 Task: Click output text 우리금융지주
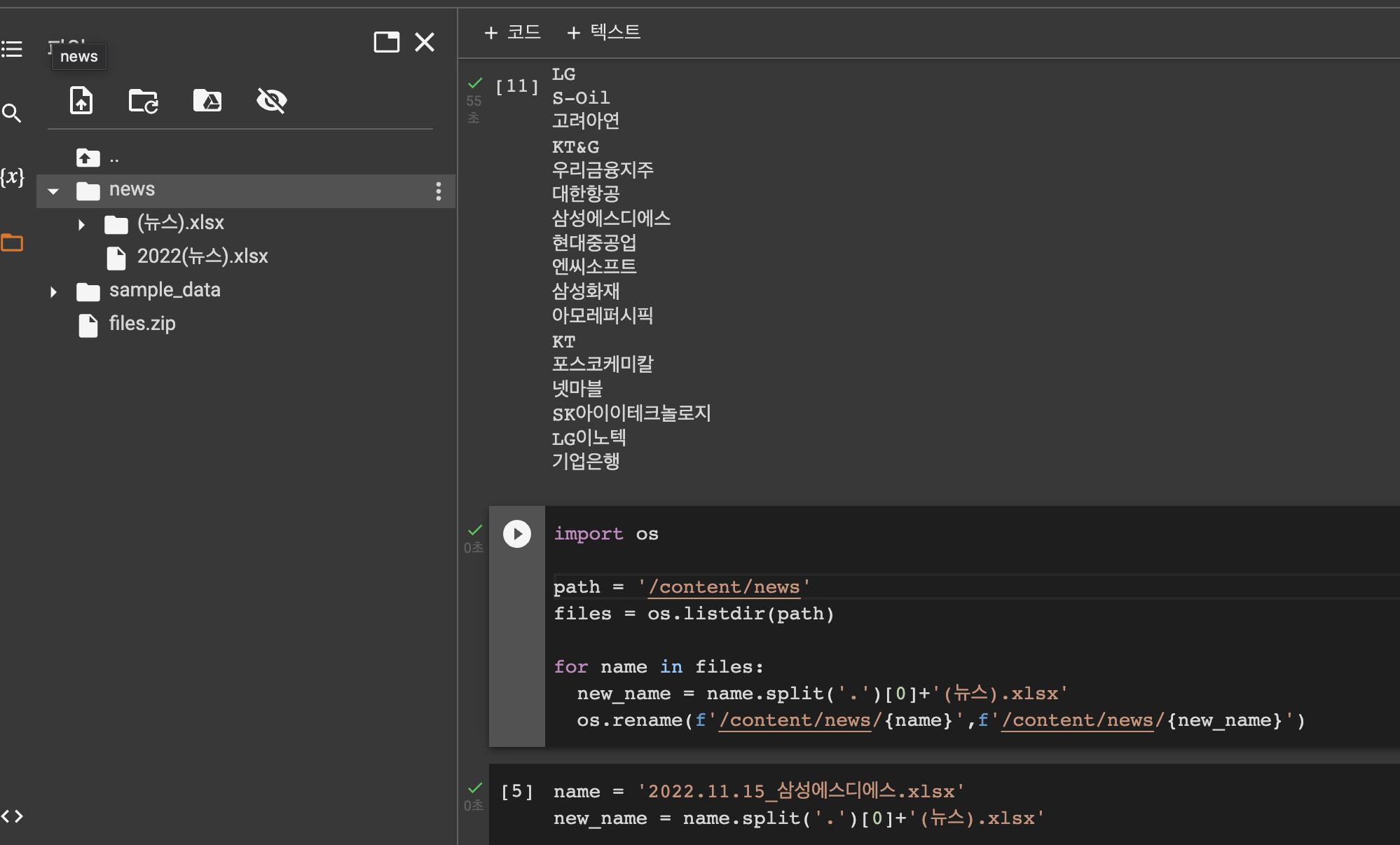pos(603,170)
